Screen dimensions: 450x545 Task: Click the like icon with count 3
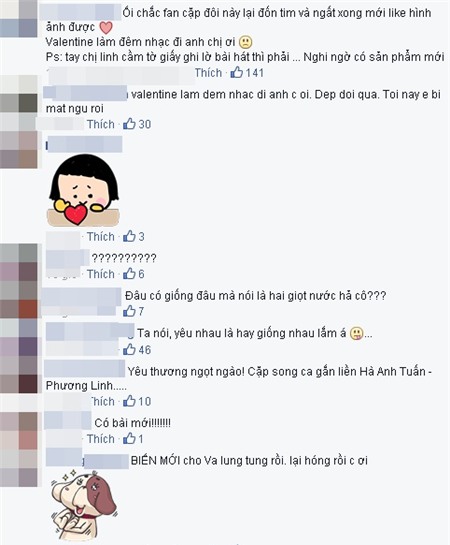click(x=129, y=236)
